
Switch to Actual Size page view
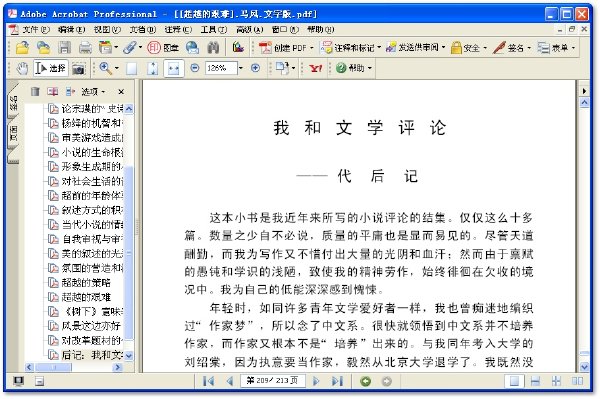pyautogui.click(x=131, y=68)
